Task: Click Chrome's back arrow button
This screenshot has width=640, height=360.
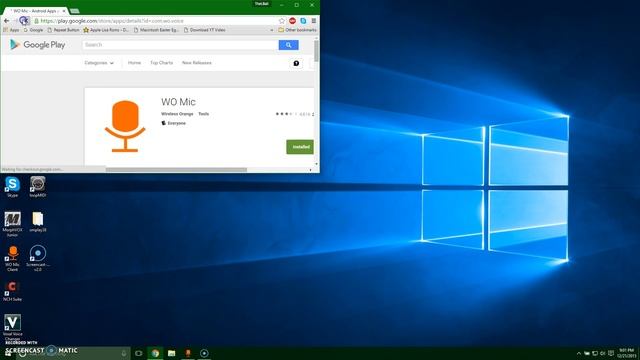Action: click(x=7, y=21)
